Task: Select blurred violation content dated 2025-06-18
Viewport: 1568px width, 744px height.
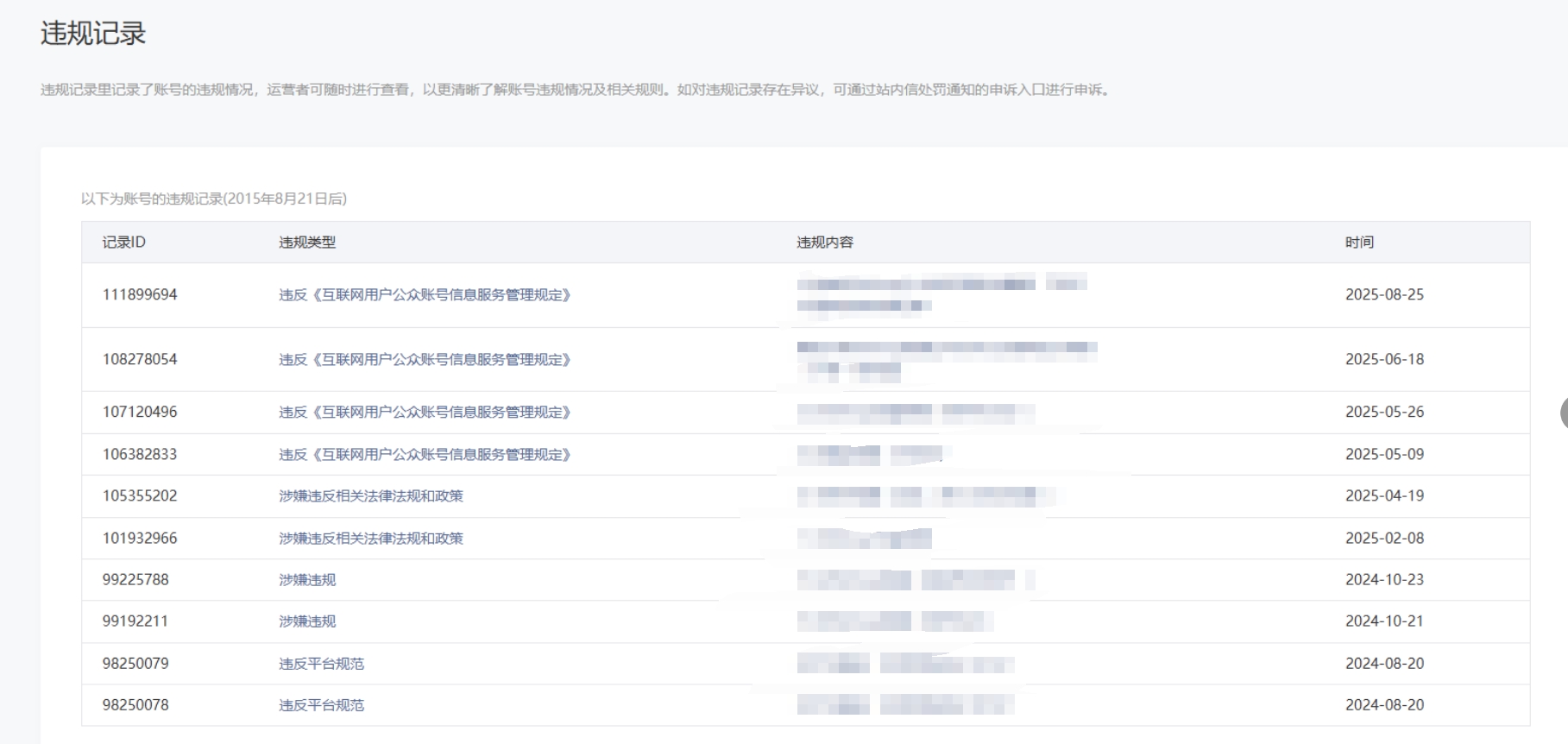Action: (x=945, y=359)
